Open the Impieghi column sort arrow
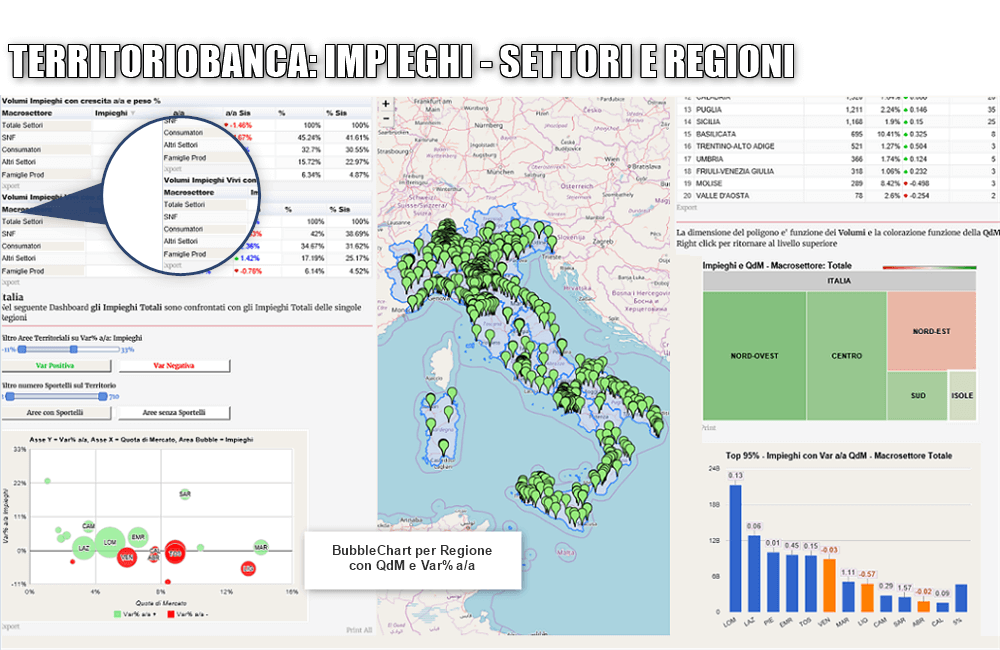This screenshot has height=650, width=1000. [x=133, y=114]
